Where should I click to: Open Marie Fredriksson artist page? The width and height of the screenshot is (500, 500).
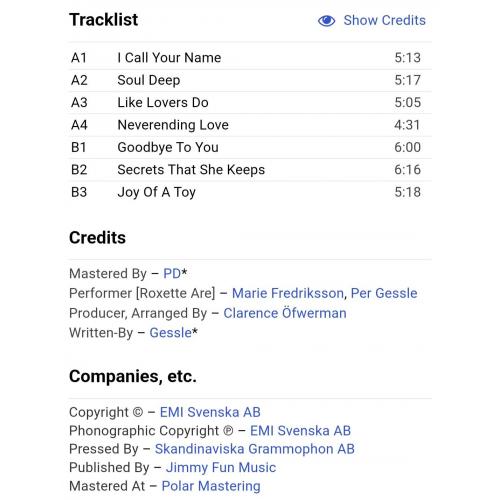click(x=288, y=293)
